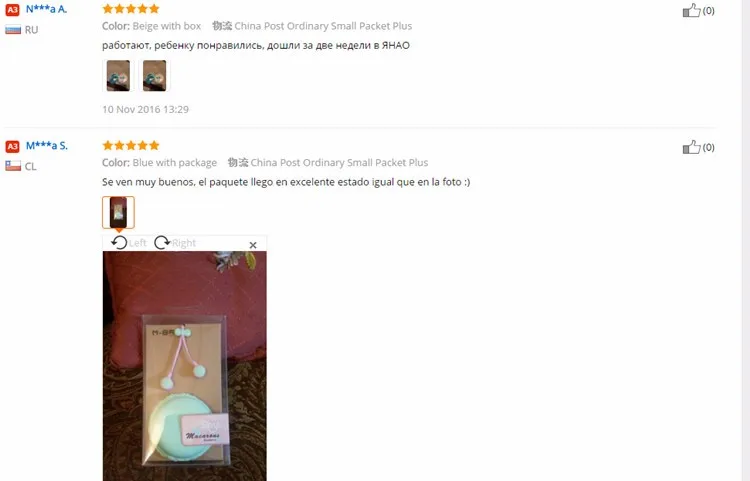
Task: Click the A3 badge next to N***a A.
Action: [x=12, y=10]
